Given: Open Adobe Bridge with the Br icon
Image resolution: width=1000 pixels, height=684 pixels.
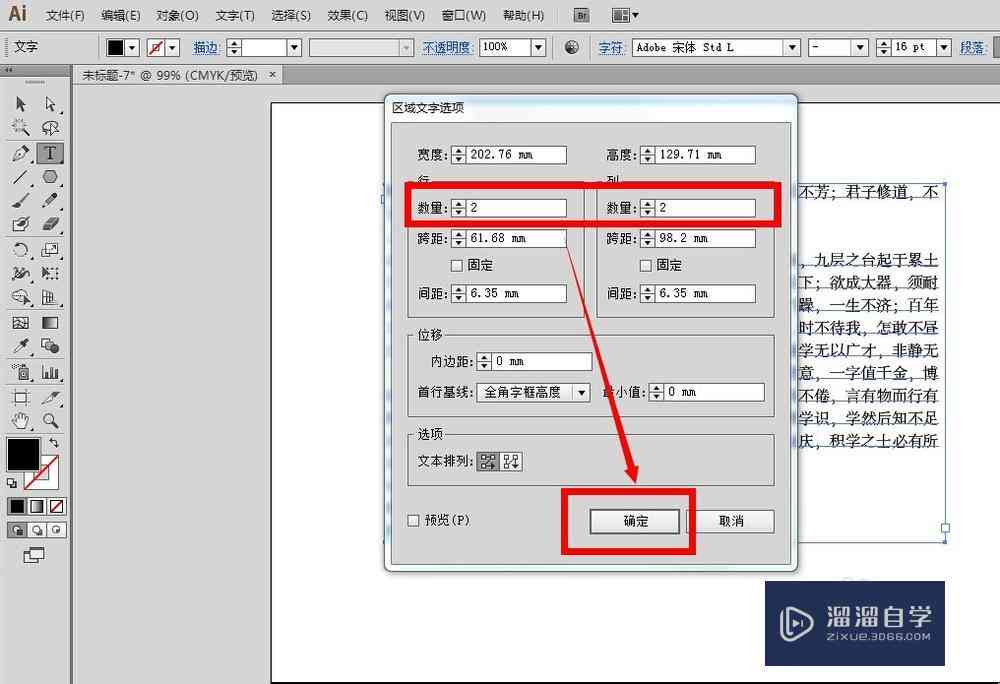Looking at the screenshot, I should point(581,15).
